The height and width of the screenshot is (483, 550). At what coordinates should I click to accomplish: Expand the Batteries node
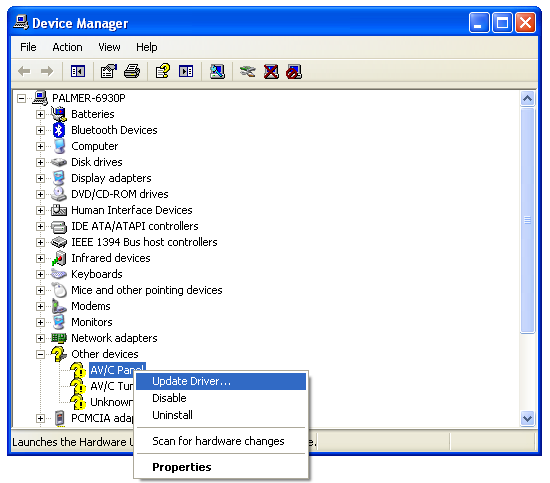[x=40, y=114]
